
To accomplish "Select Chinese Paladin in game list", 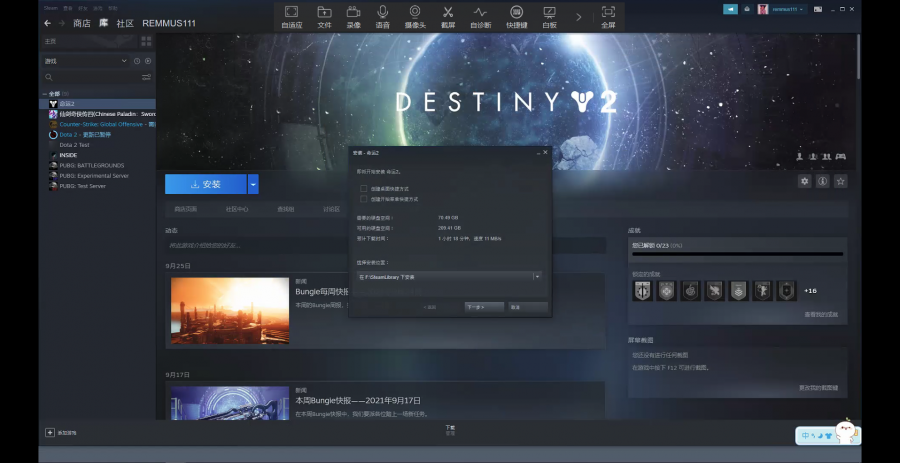I will tap(97, 114).
